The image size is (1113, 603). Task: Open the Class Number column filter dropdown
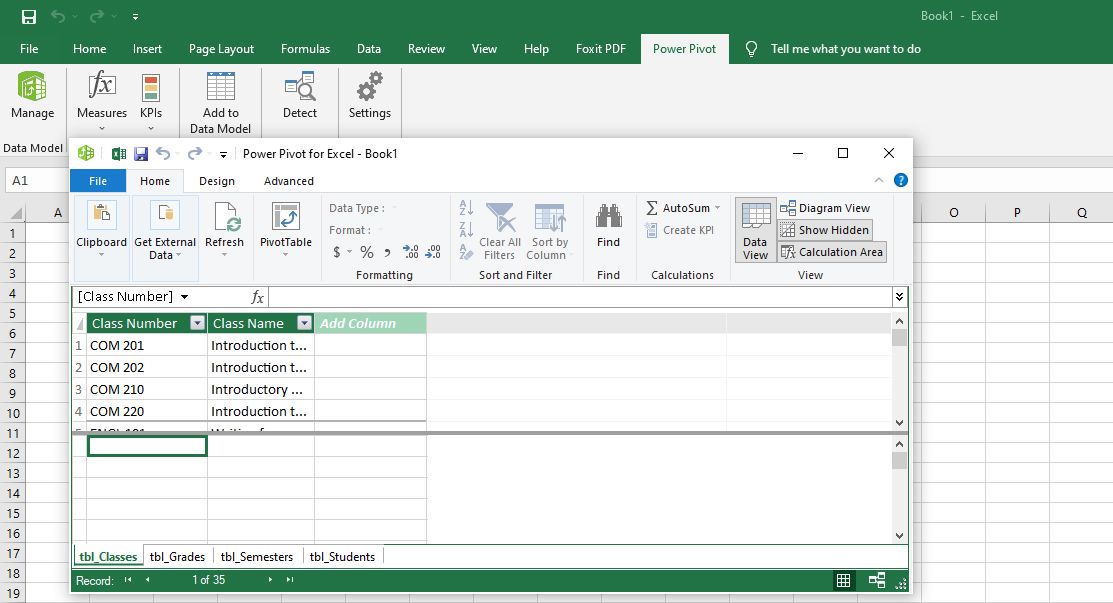point(197,323)
